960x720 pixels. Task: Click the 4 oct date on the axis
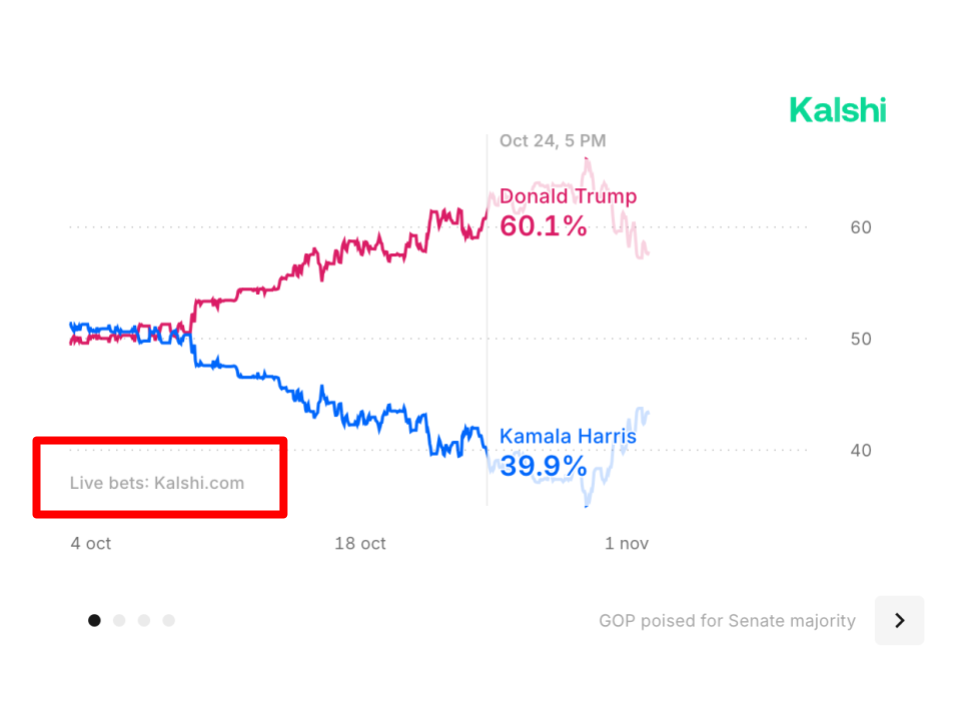[x=91, y=544]
